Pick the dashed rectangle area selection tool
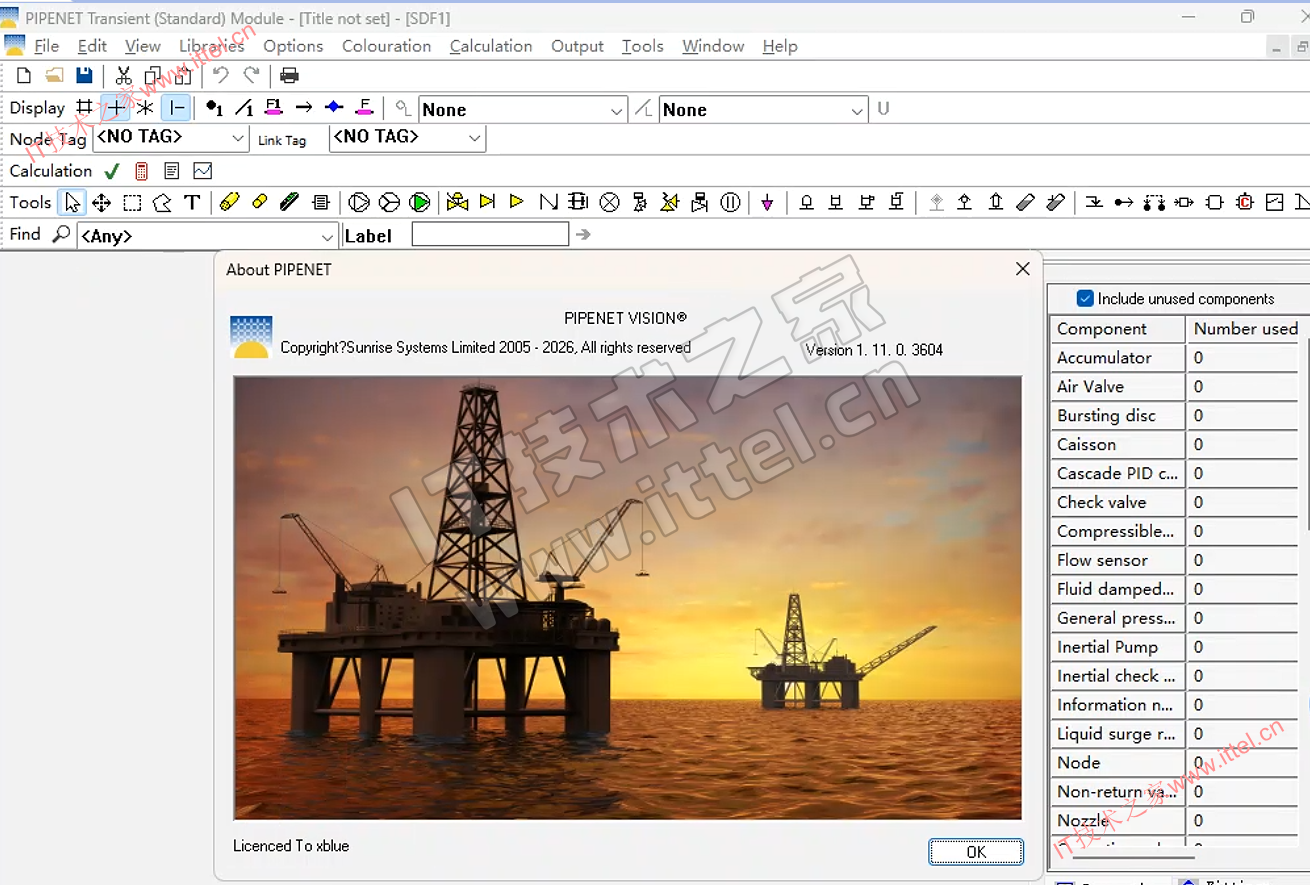 132,203
